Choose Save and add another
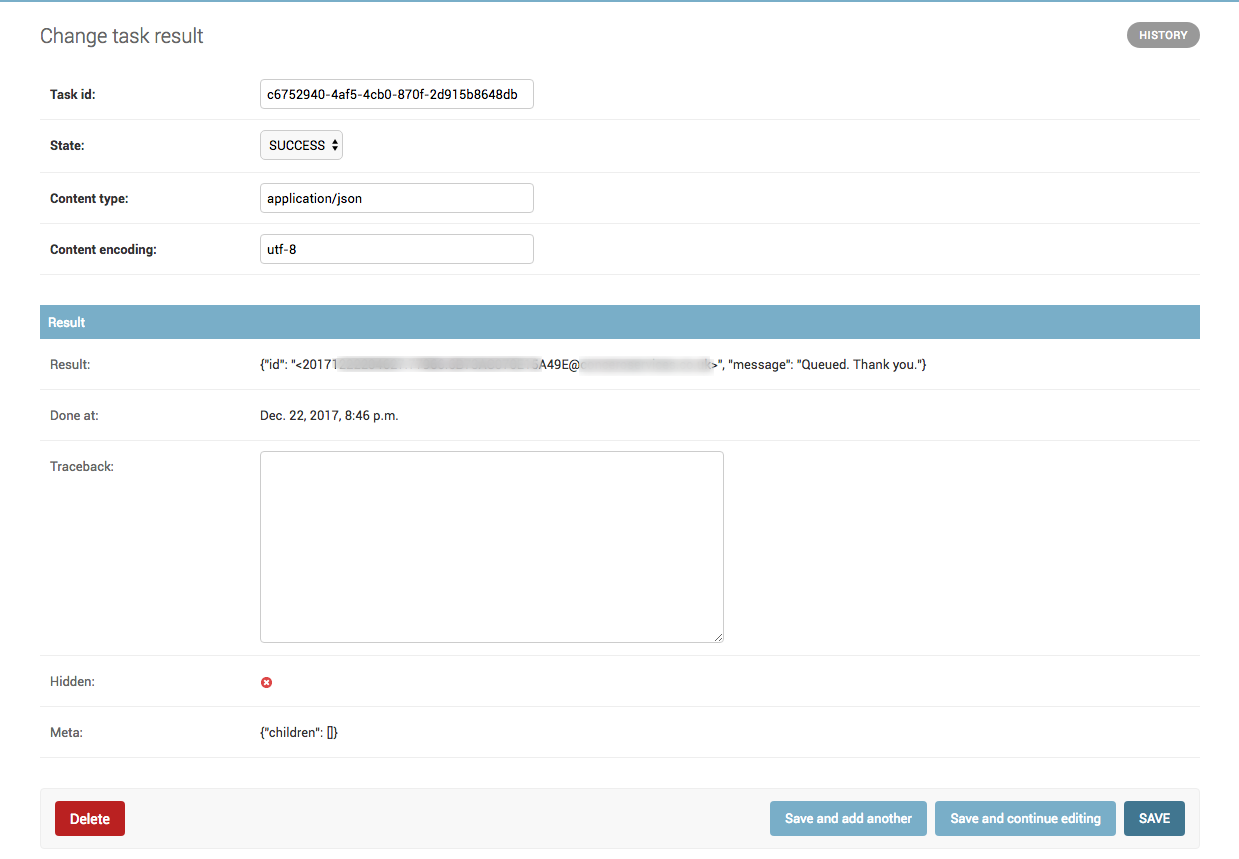Screen dimensions: 1239x859 coord(847,818)
